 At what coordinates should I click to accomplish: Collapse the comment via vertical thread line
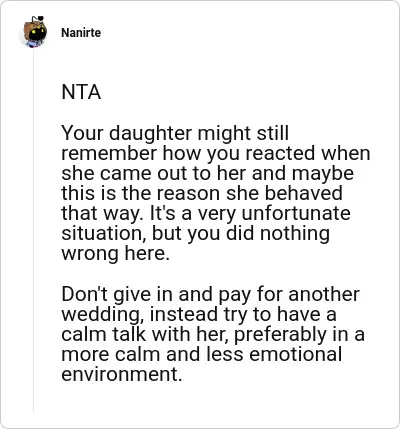[34, 230]
